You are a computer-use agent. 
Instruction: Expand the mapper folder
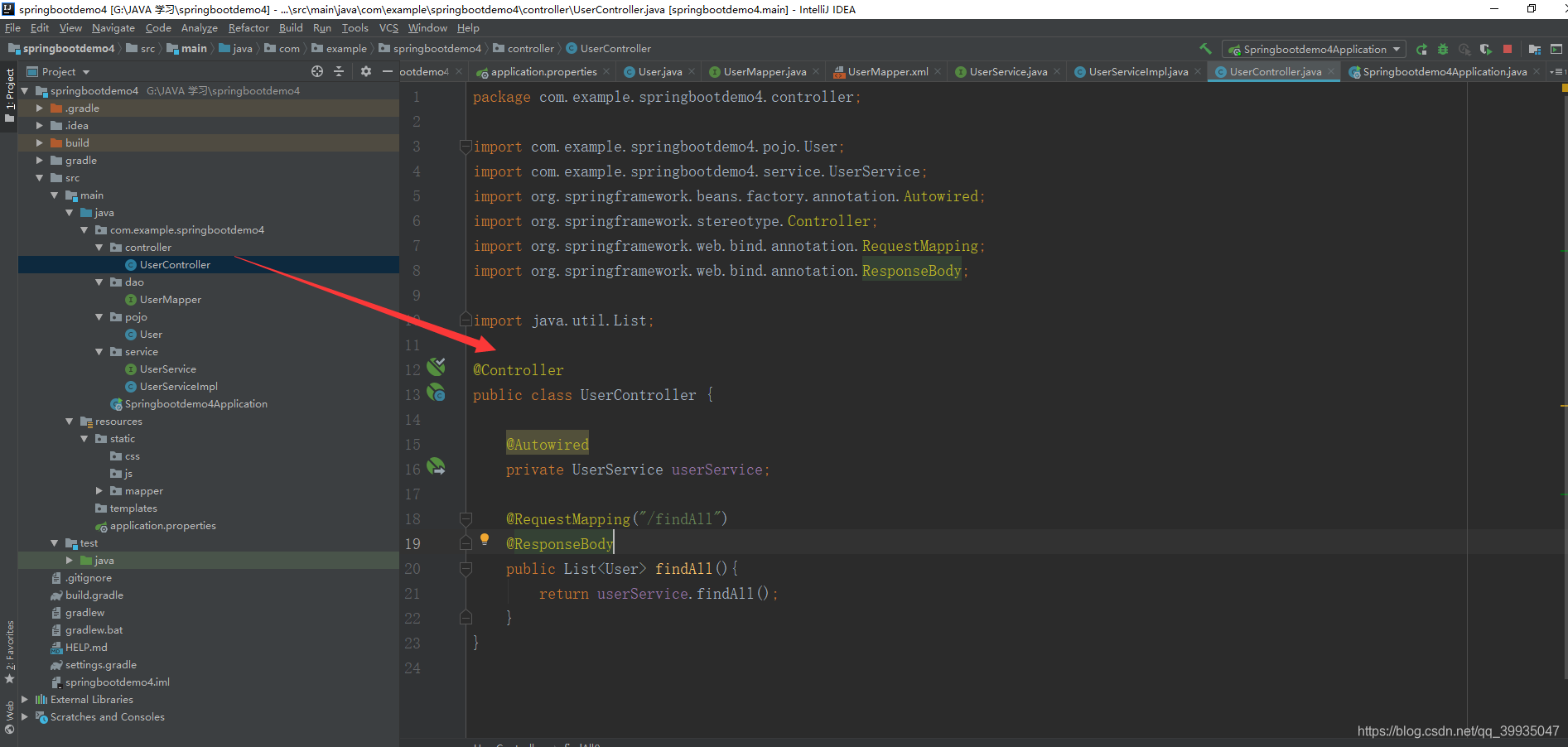[99, 491]
